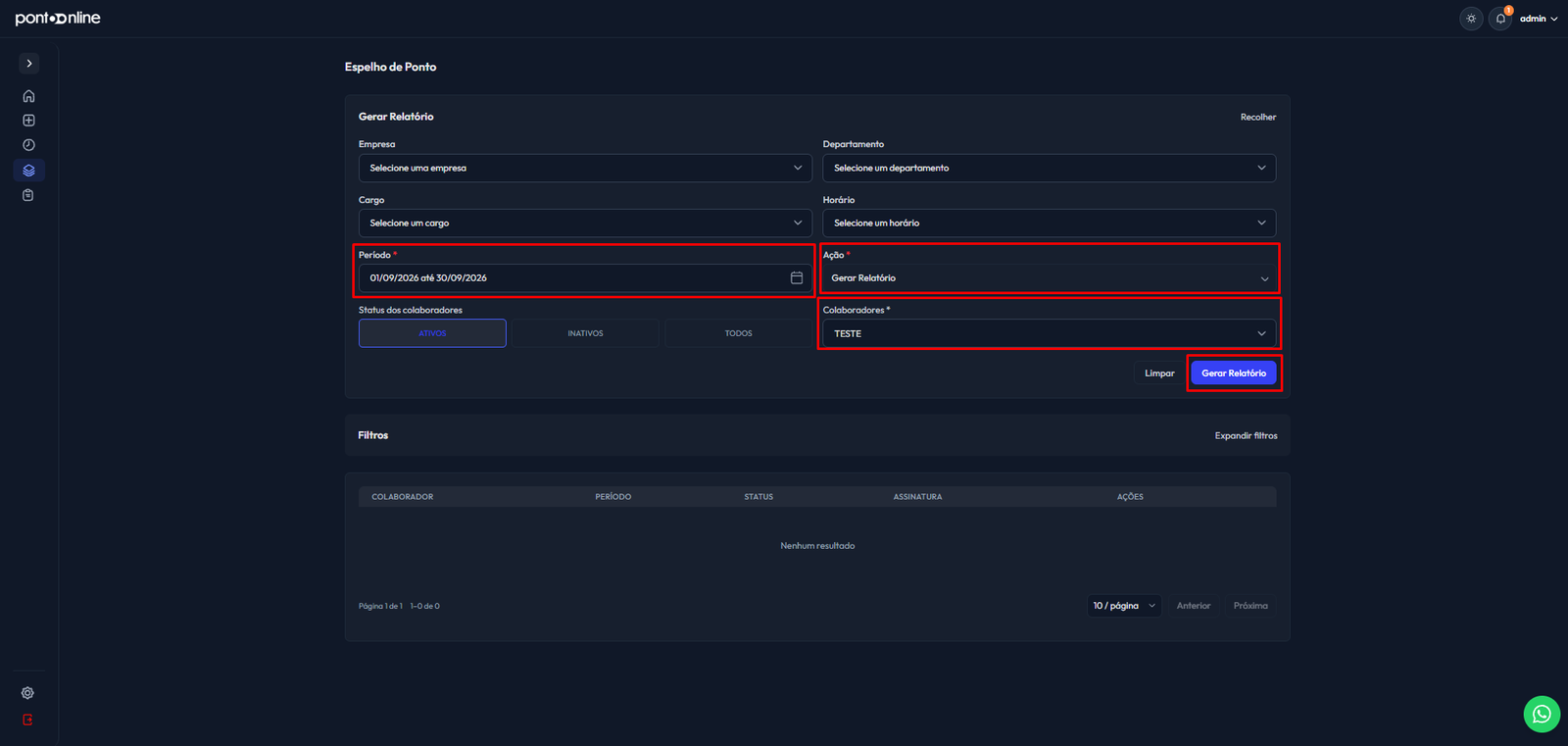1568x746 pixels.
Task: Open the Horário dropdown
Action: [x=1050, y=223]
